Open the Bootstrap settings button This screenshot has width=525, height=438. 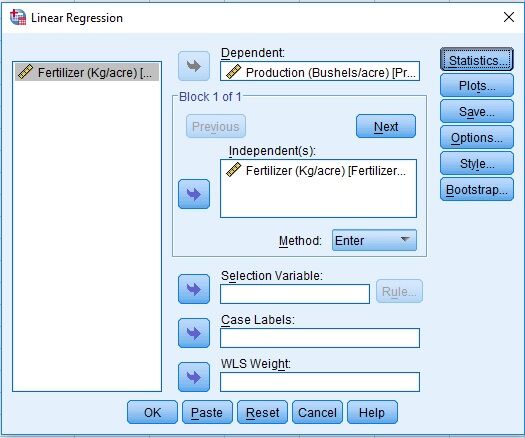[477, 190]
